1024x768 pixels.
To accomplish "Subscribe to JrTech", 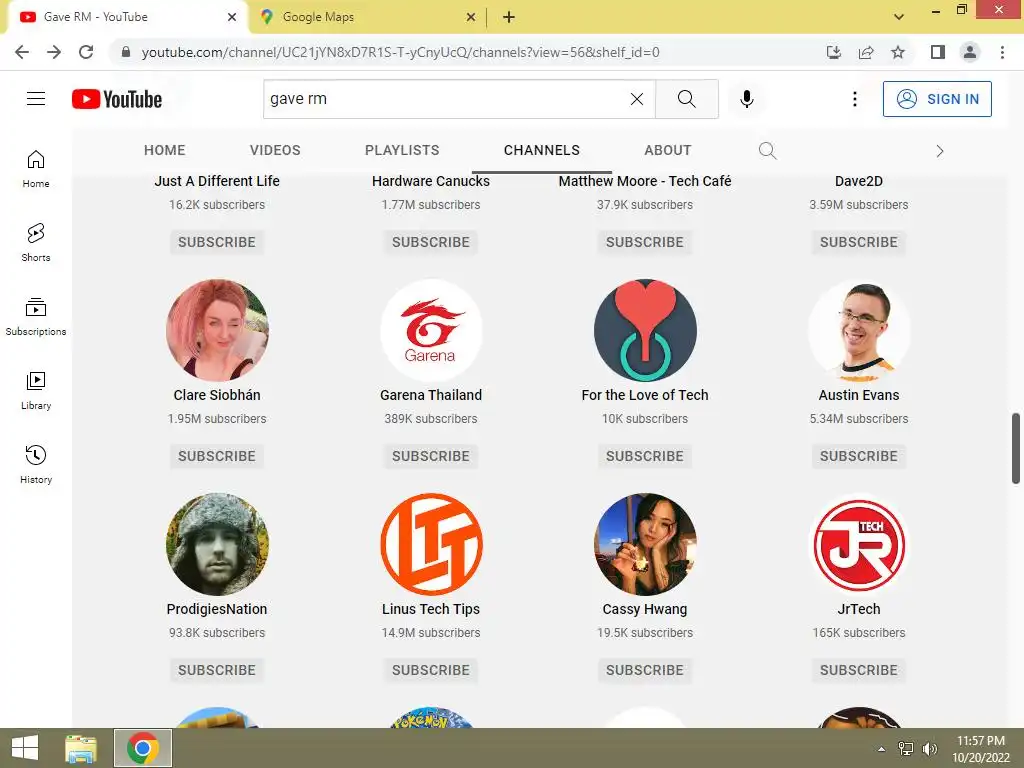I will pyautogui.click(x=859, y=671).
